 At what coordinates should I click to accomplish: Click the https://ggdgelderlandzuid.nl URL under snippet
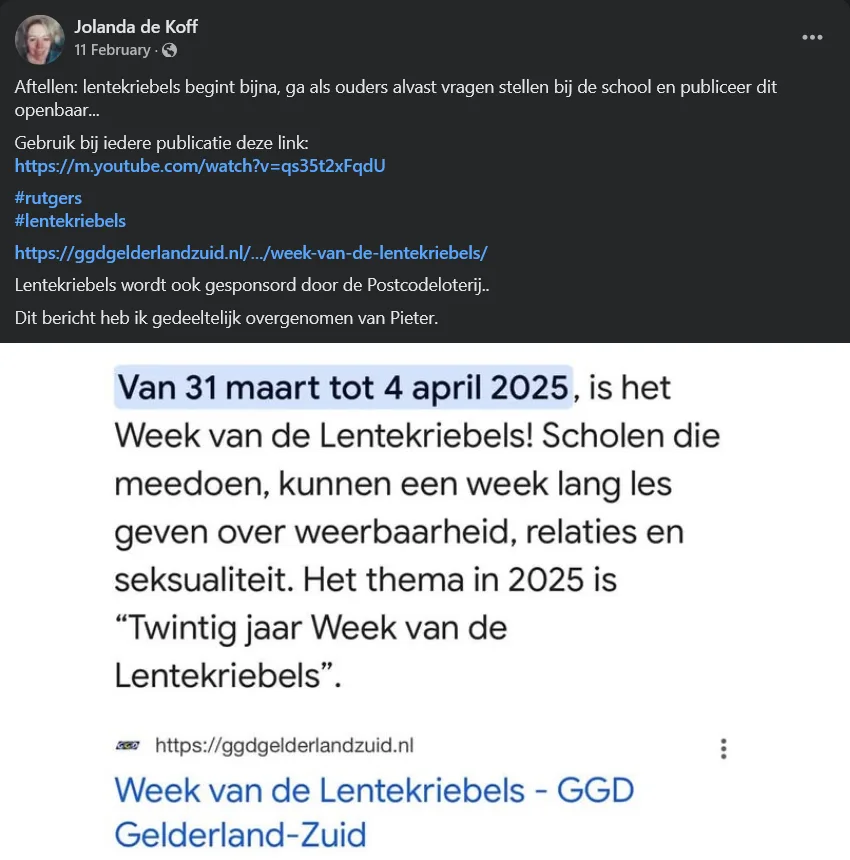tap(285, 745)
